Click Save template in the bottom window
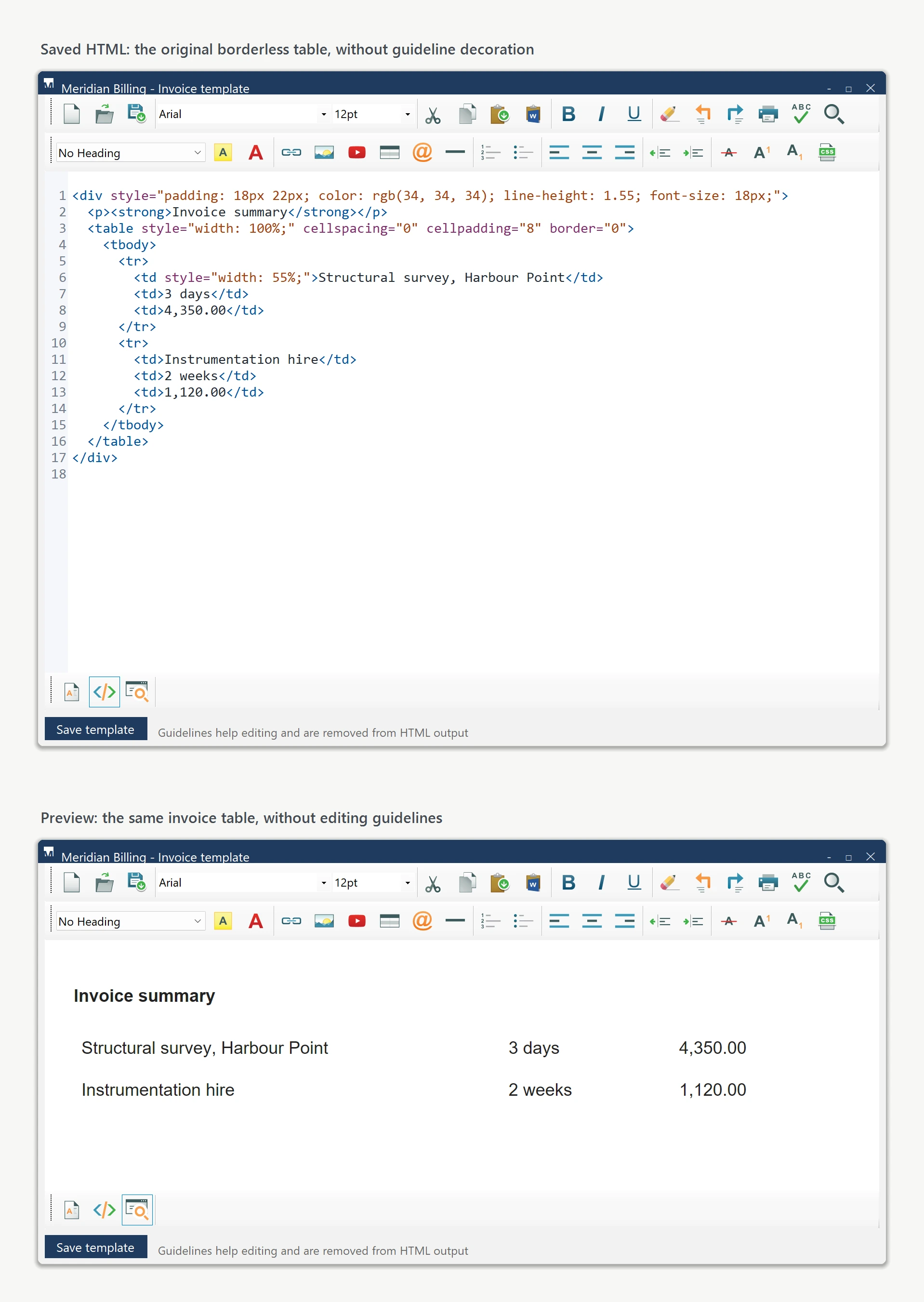The image size is (924, 1302). click(x=95, y=1248)
